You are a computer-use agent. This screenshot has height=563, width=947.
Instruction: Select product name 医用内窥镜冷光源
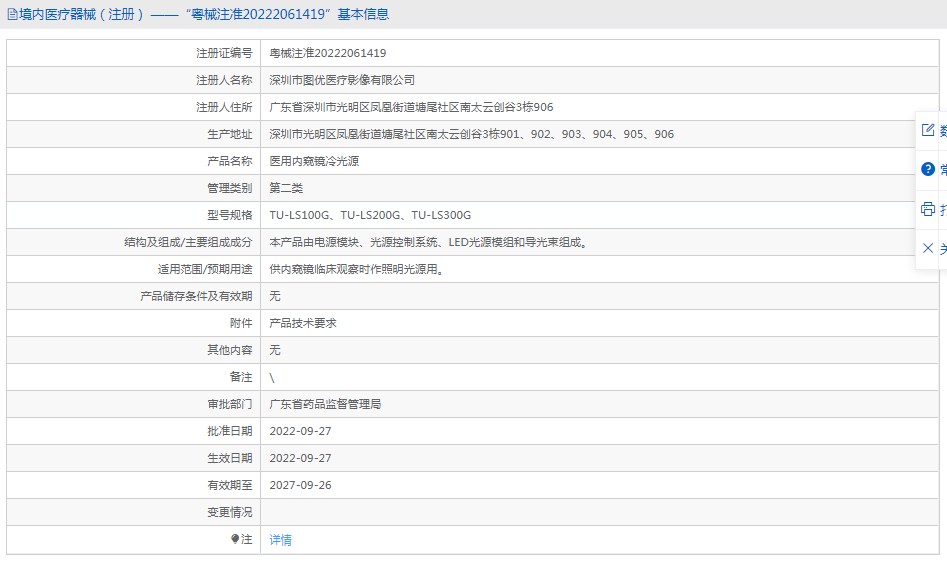(x=314, y=161)
